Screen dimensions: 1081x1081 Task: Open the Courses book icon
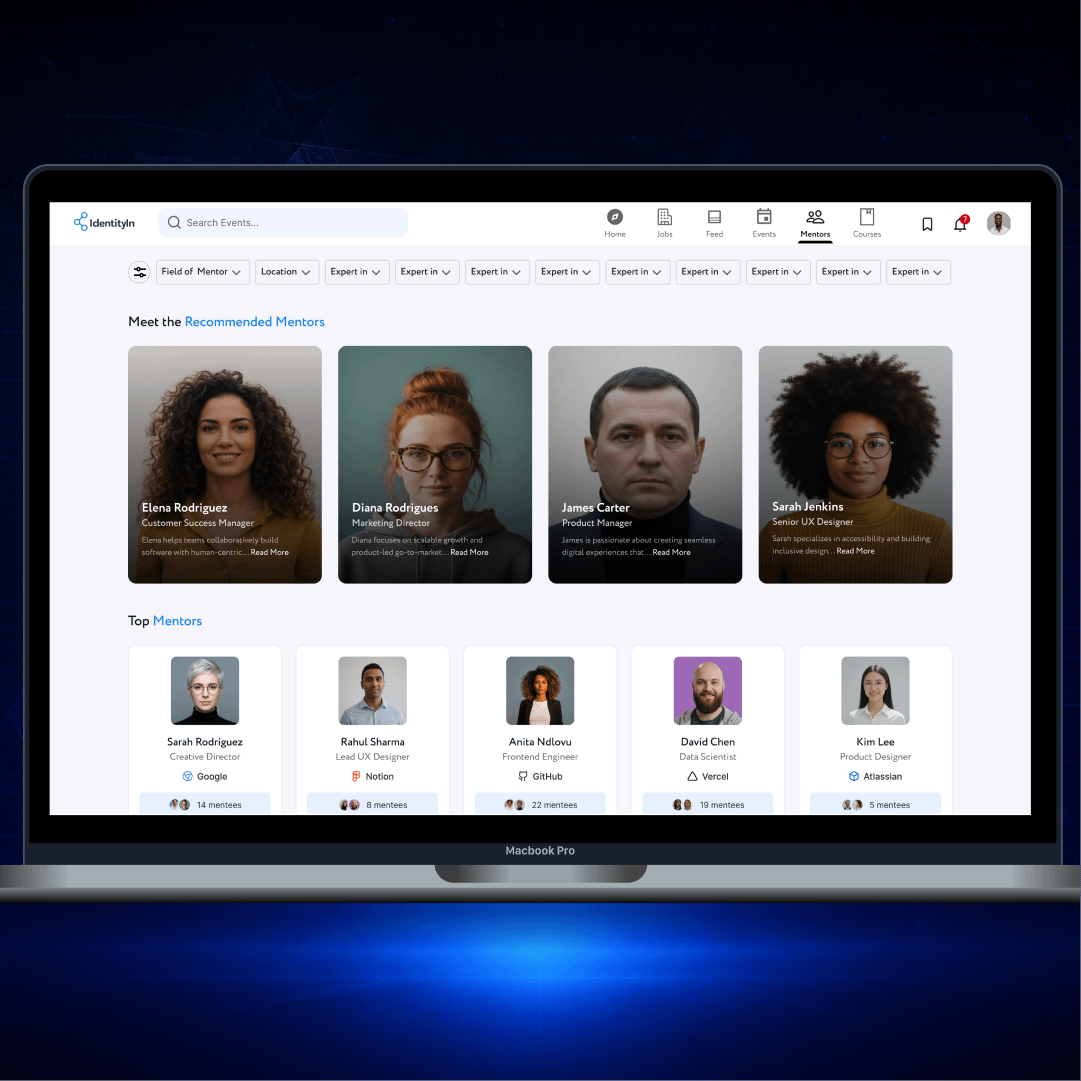(x=867, y=216)
